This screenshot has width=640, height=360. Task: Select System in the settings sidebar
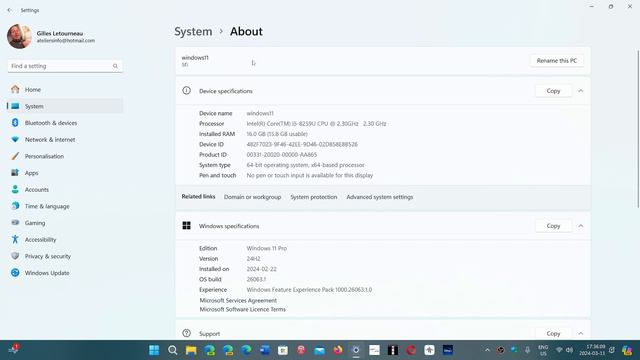[64, 106]
